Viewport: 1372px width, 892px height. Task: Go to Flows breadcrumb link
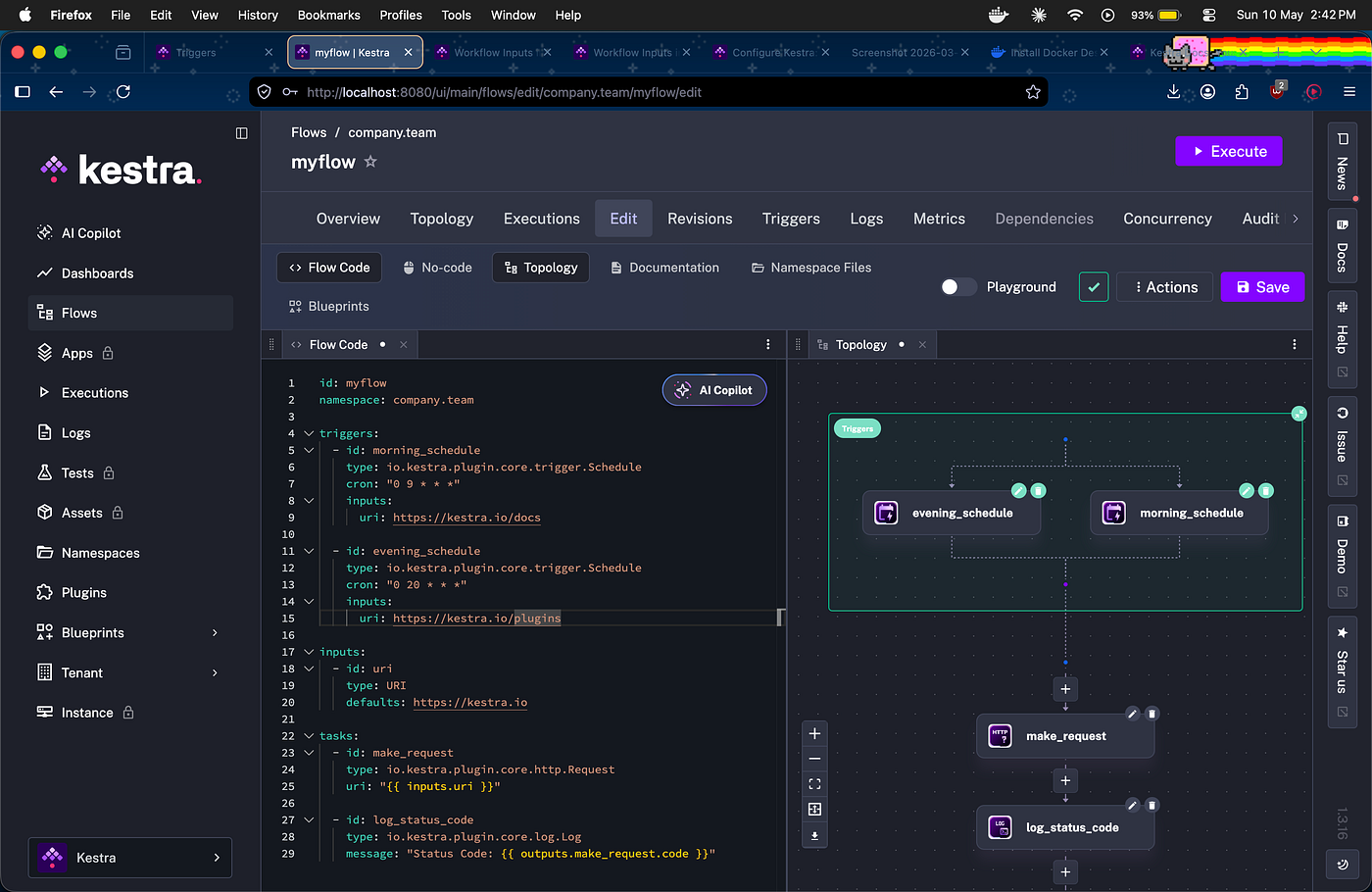coord(309,132)
